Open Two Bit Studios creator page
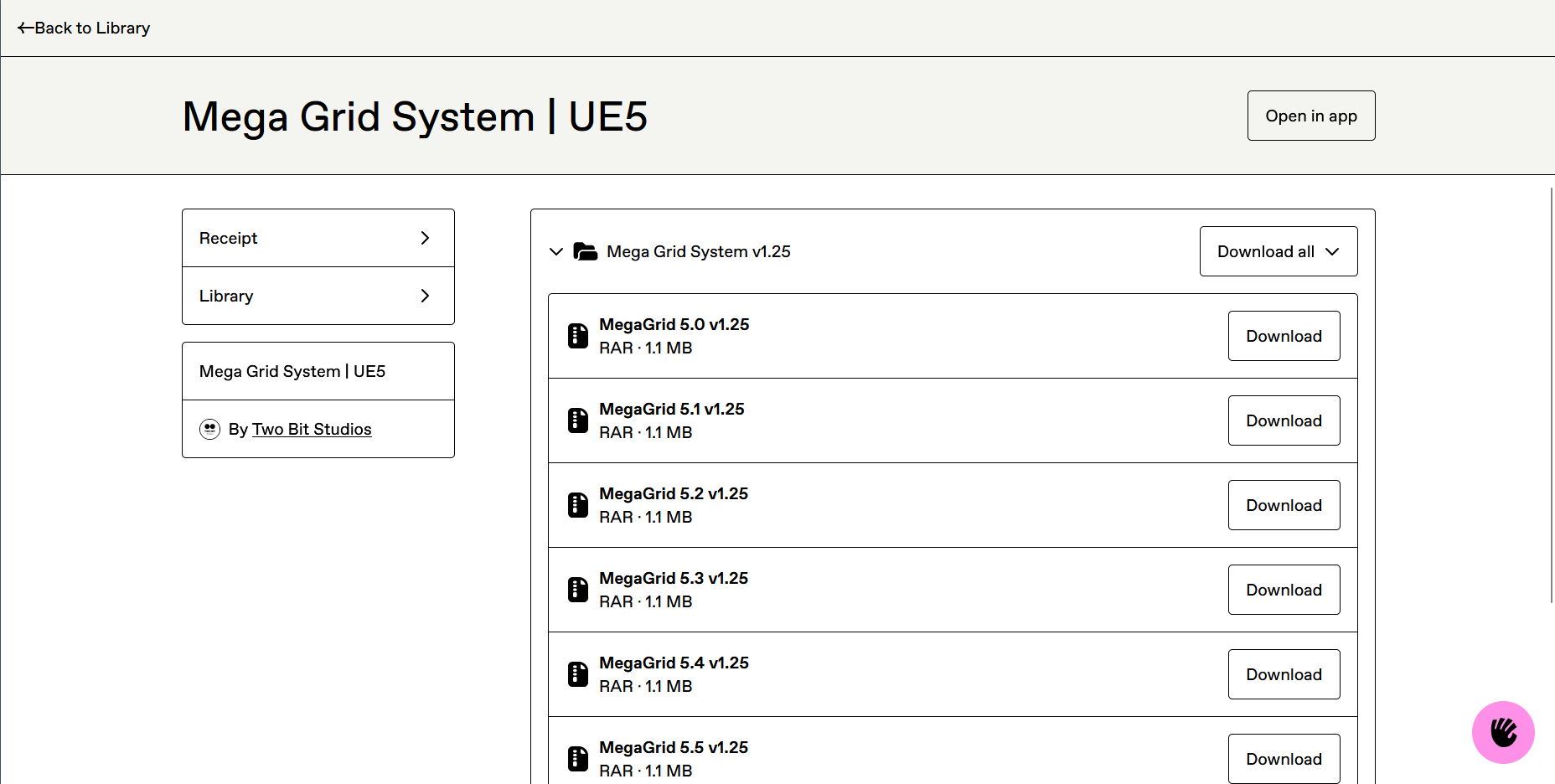 [312, 429]
